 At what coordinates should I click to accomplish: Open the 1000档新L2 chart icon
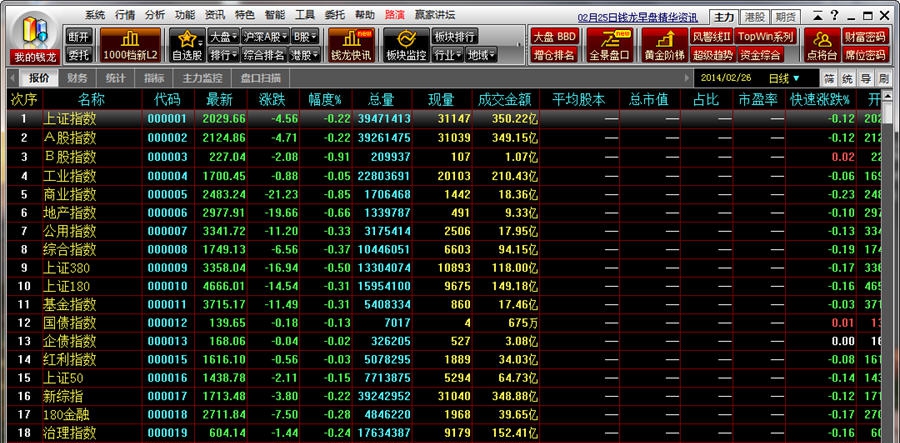click(130, 45)
